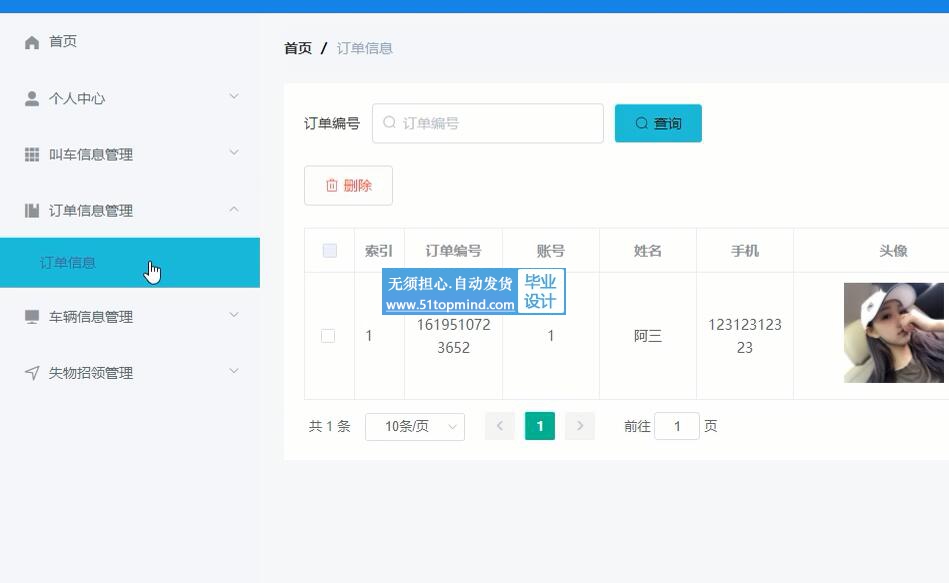Collapse the 订单信息管理 chevron
Screen dimensions: 949x583
click(234, 209)
